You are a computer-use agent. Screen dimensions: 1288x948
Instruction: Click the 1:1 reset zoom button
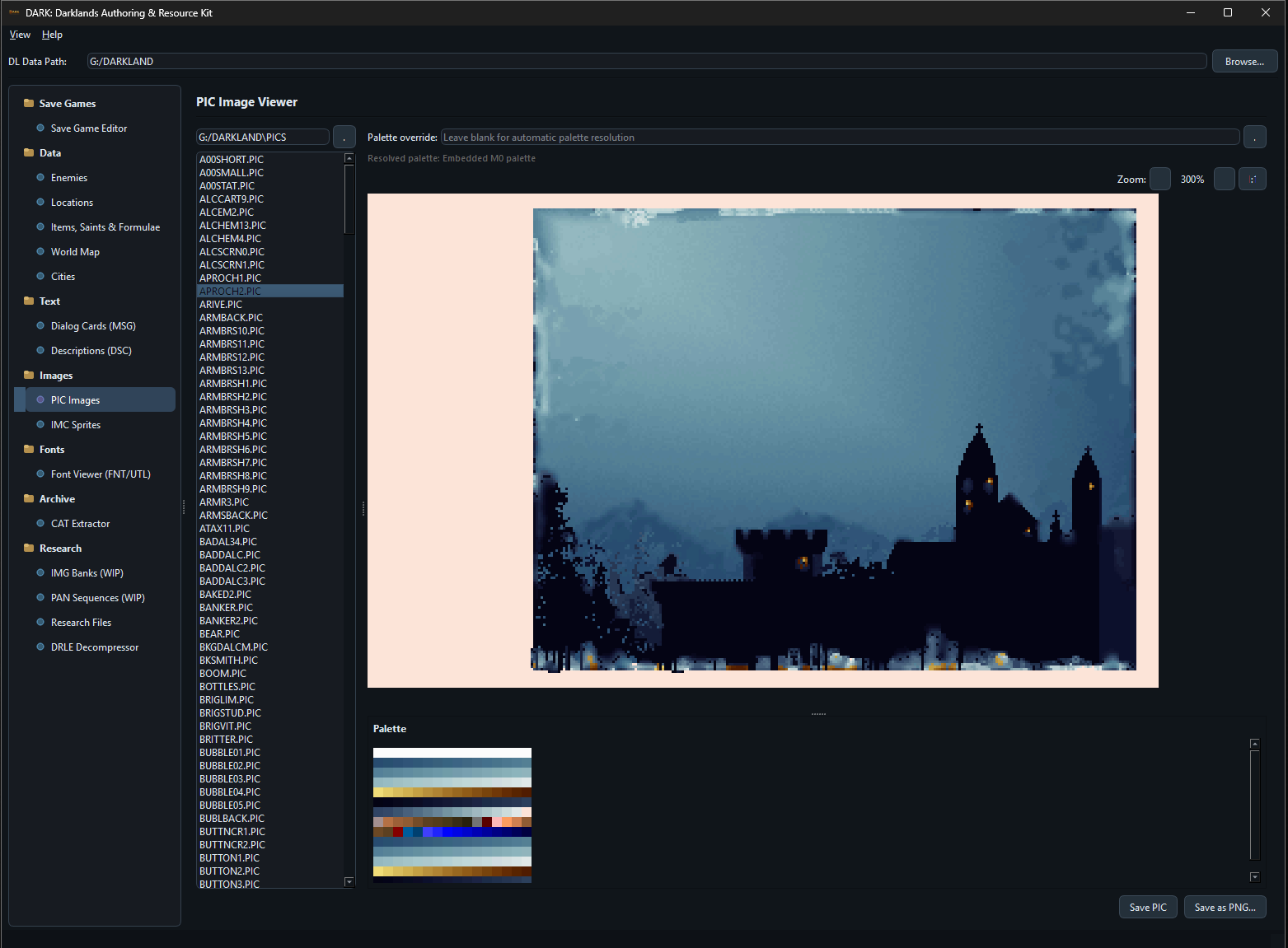pos(1253,179)
